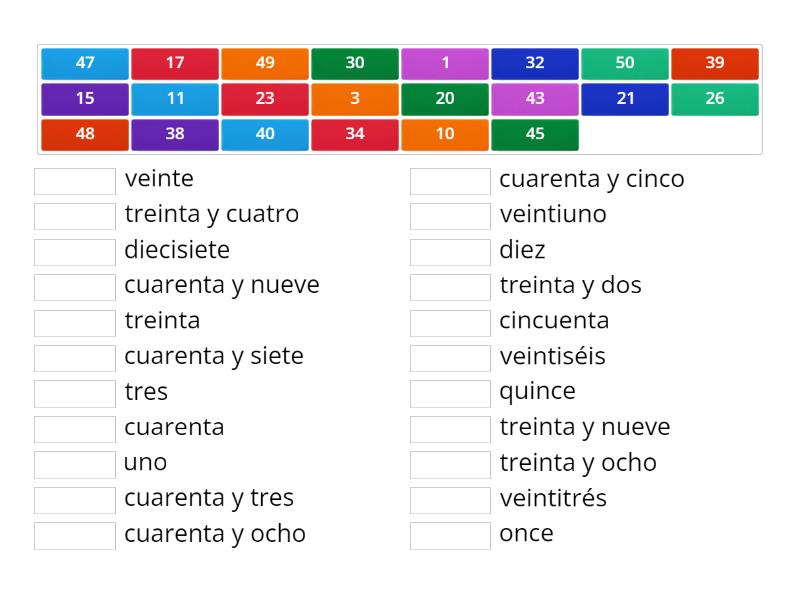Click the word quince
800x600 pixels.
[x=537, y=392]
